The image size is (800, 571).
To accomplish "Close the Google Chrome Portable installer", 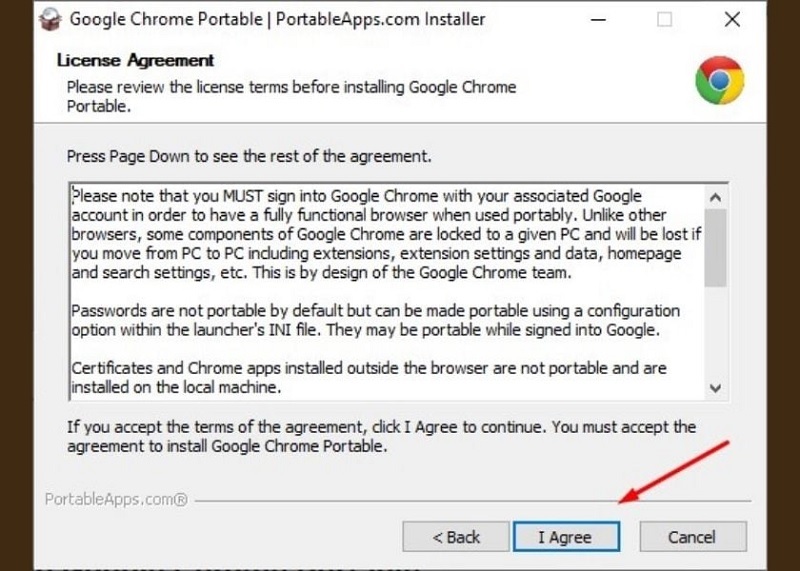I will coord(731,20).
